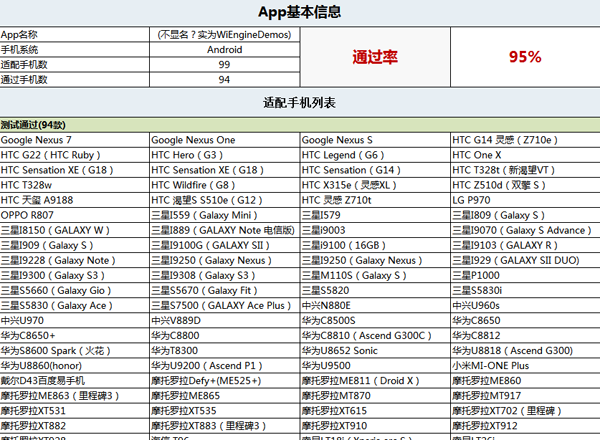
Task: Click the '手机系统' label cell
Action: [75, 50]
